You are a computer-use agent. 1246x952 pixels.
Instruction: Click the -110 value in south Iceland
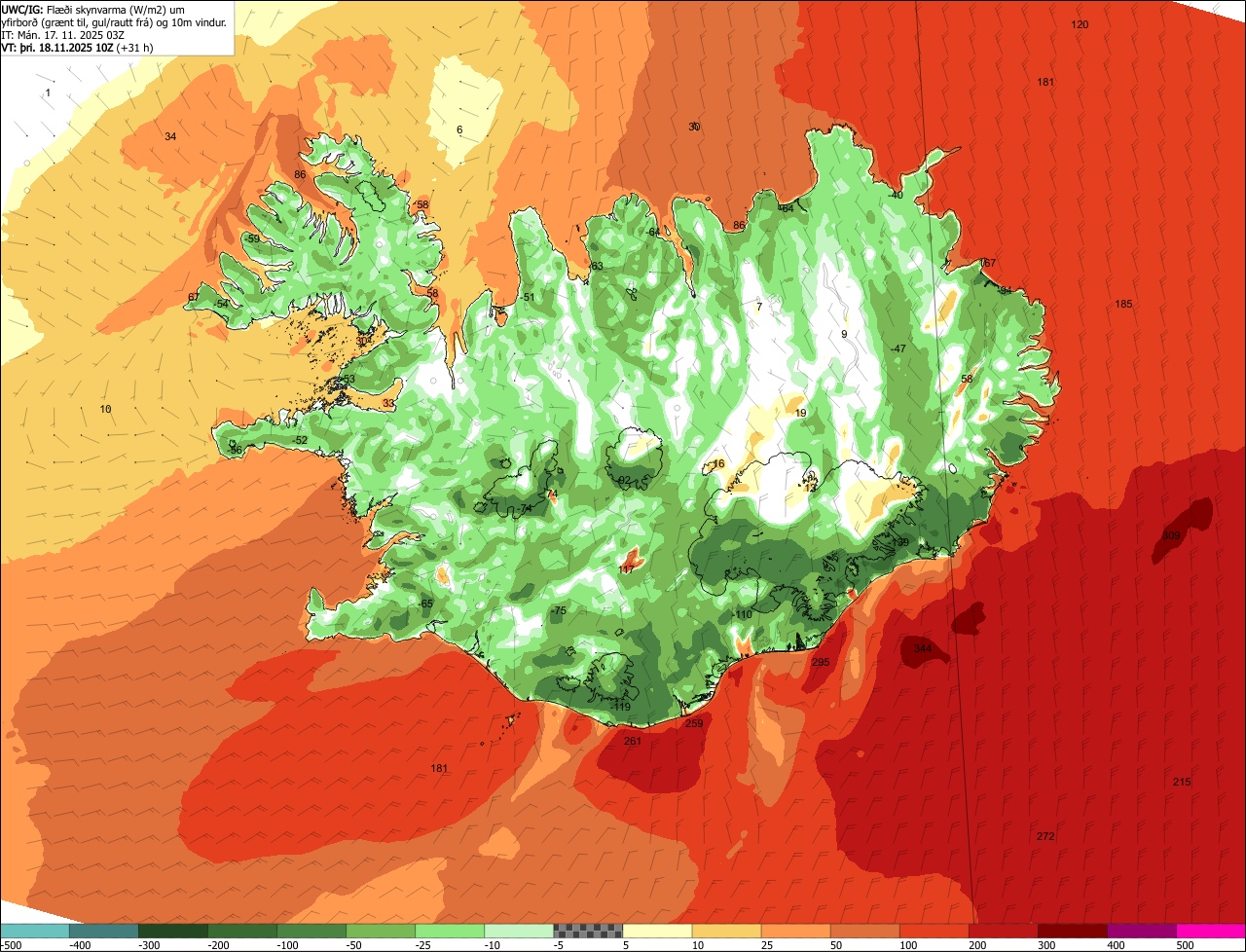[x=742, y=614]
